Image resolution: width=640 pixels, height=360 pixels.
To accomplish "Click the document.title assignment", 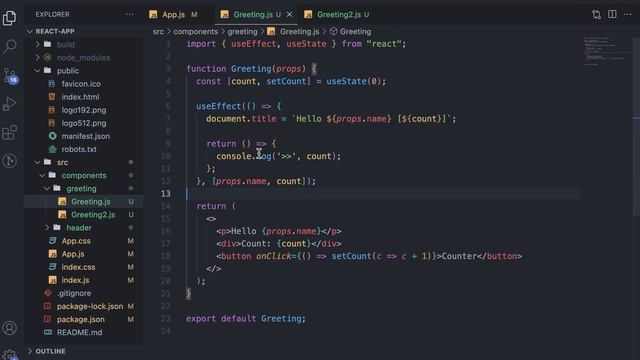I will [x=331, y=119].
